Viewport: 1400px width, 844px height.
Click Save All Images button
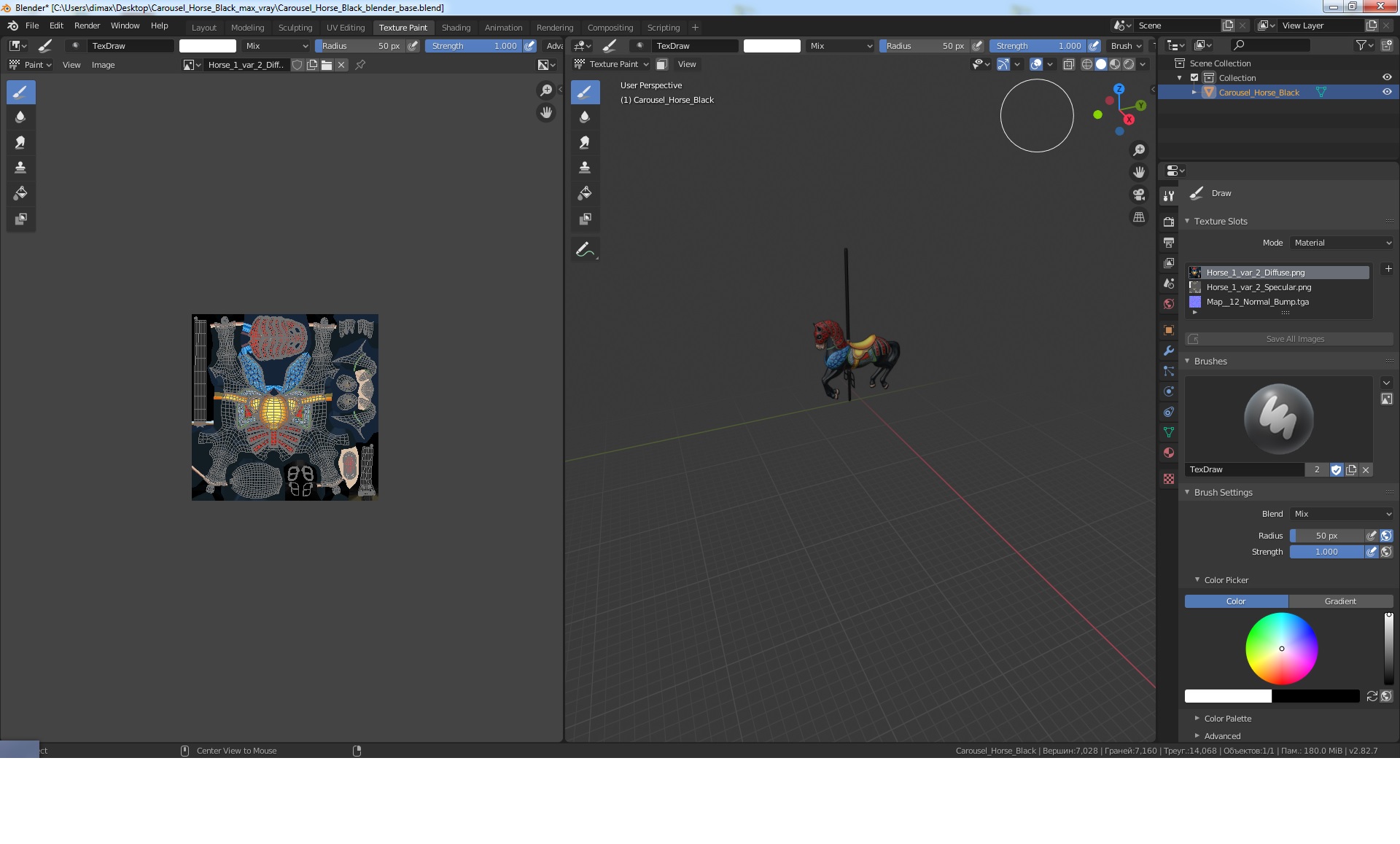click(x=1289, y=339)
